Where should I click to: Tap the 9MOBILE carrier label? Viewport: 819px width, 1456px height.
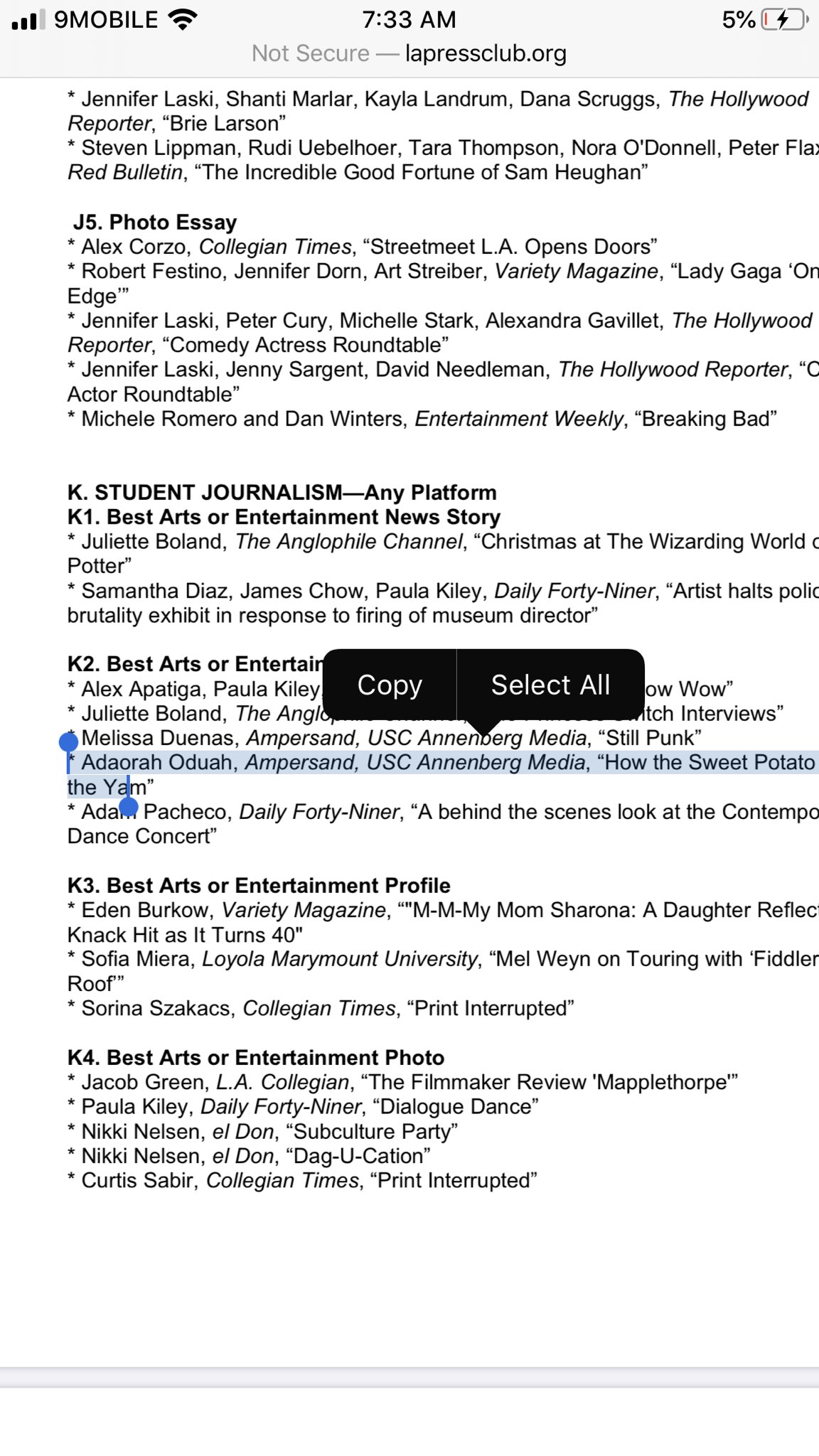click(107, 20)
